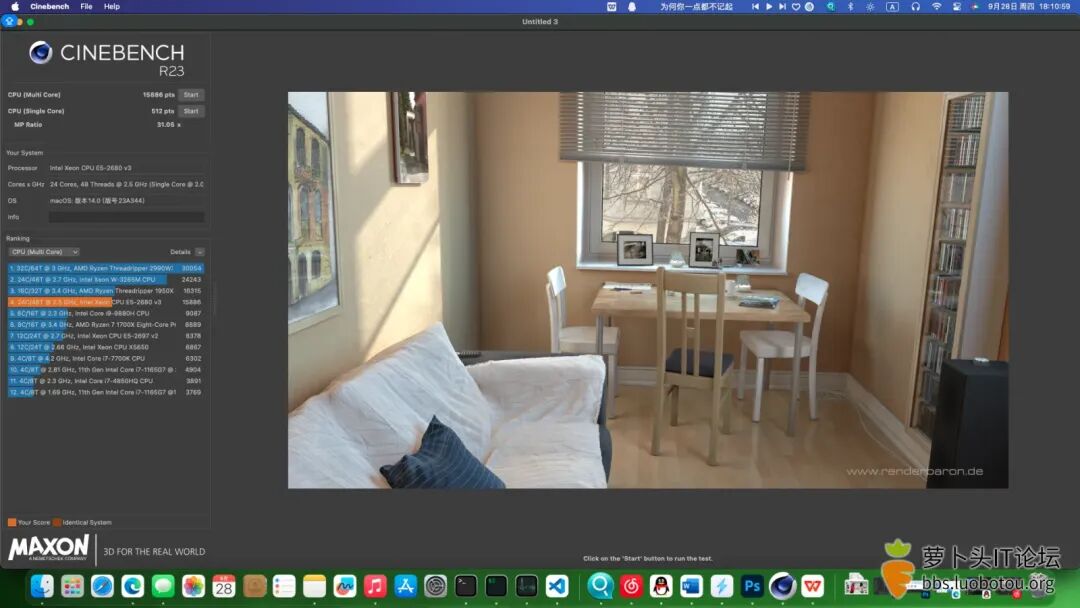
Task: Start the CPU Single Core test
Action: pos(190,111)
